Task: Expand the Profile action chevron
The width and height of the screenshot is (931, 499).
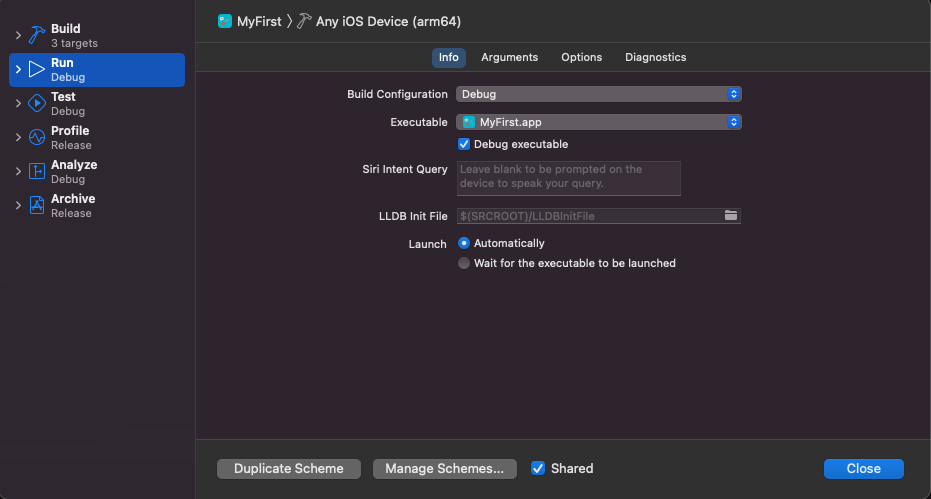Action: (x=18, y=137)
